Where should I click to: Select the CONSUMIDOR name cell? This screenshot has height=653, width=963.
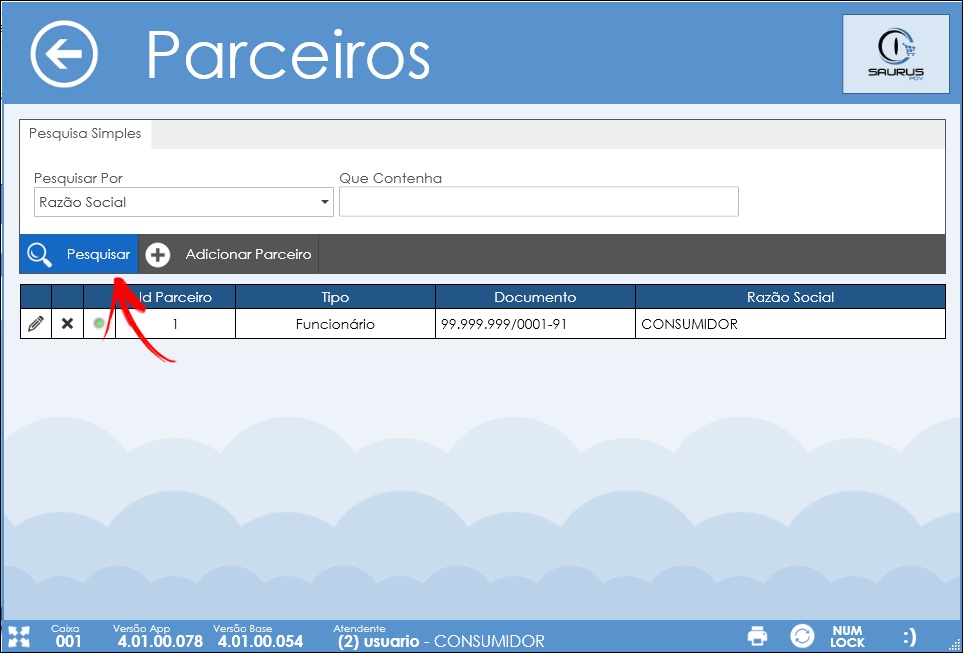click(x=790, y=324)
